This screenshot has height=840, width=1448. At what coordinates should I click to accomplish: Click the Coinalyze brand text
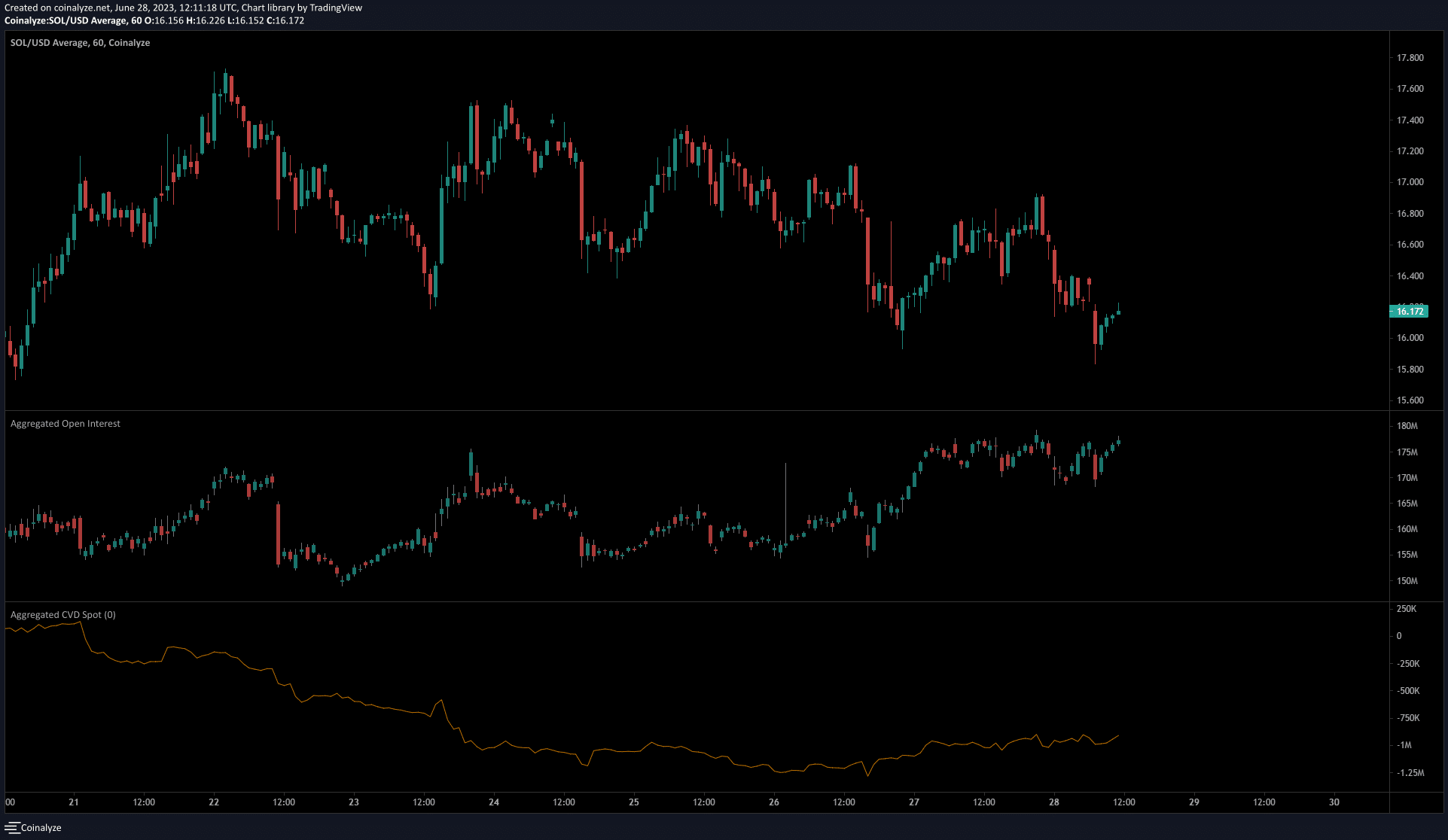click(x=41, y=828)
